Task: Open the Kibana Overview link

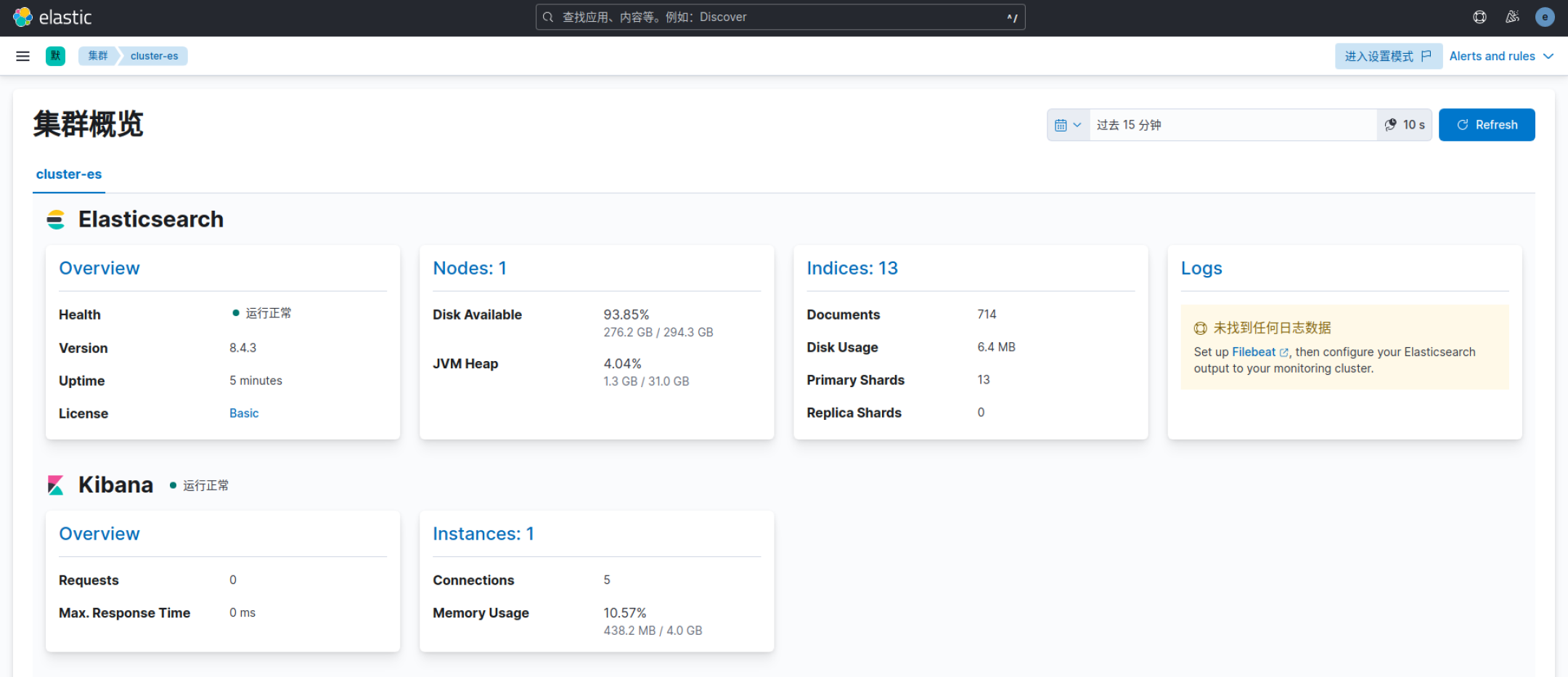Action: (x=99, y=534)
